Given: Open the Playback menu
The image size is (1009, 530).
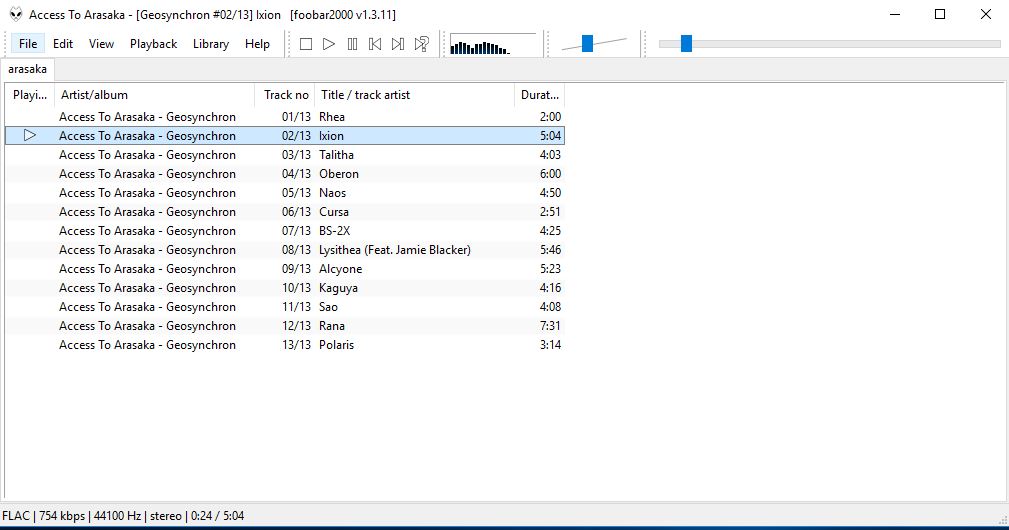Looking at the screenshot, I should coord(153,44).
